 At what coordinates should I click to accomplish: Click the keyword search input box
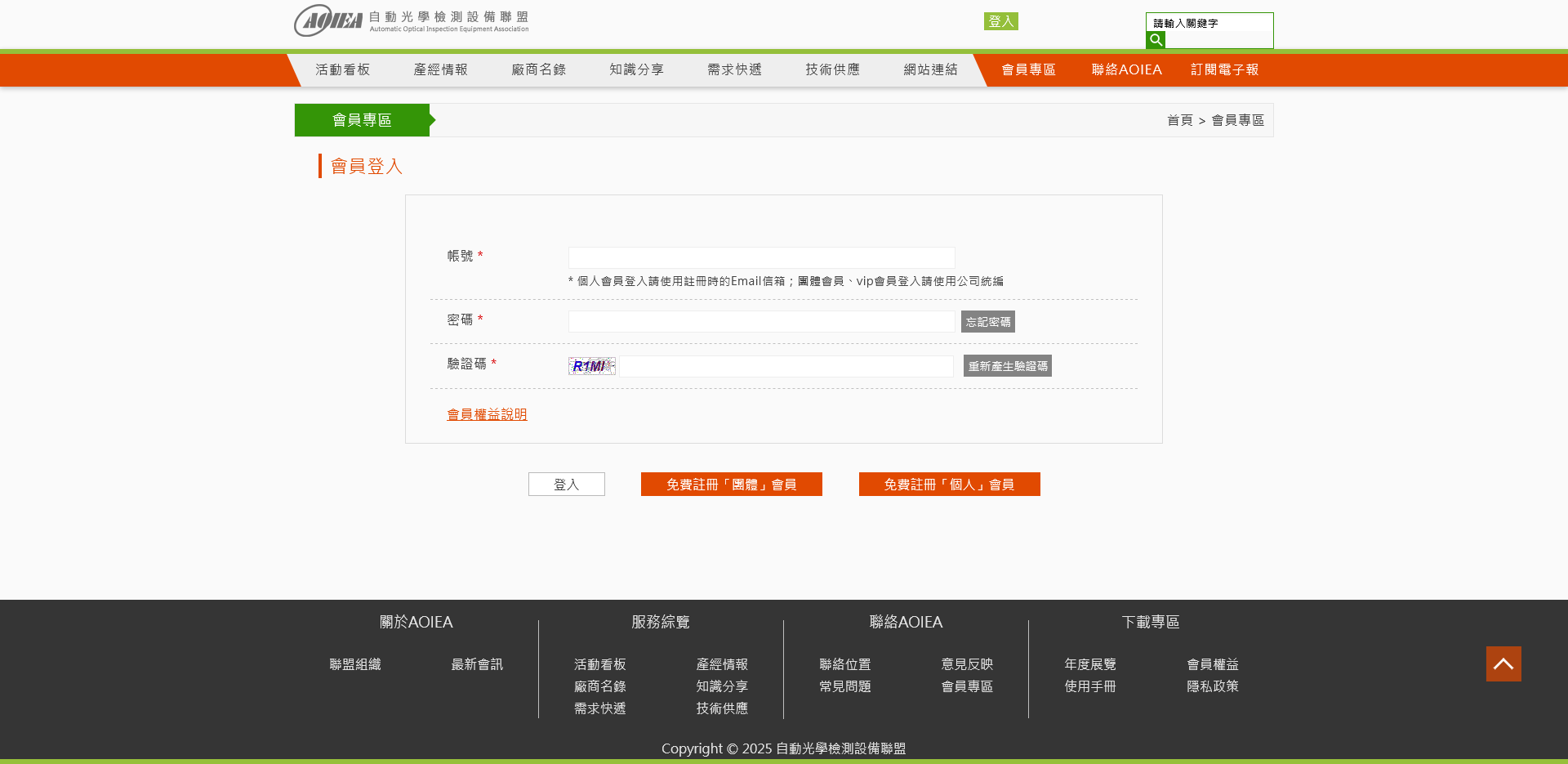[x=1209, y=23]
